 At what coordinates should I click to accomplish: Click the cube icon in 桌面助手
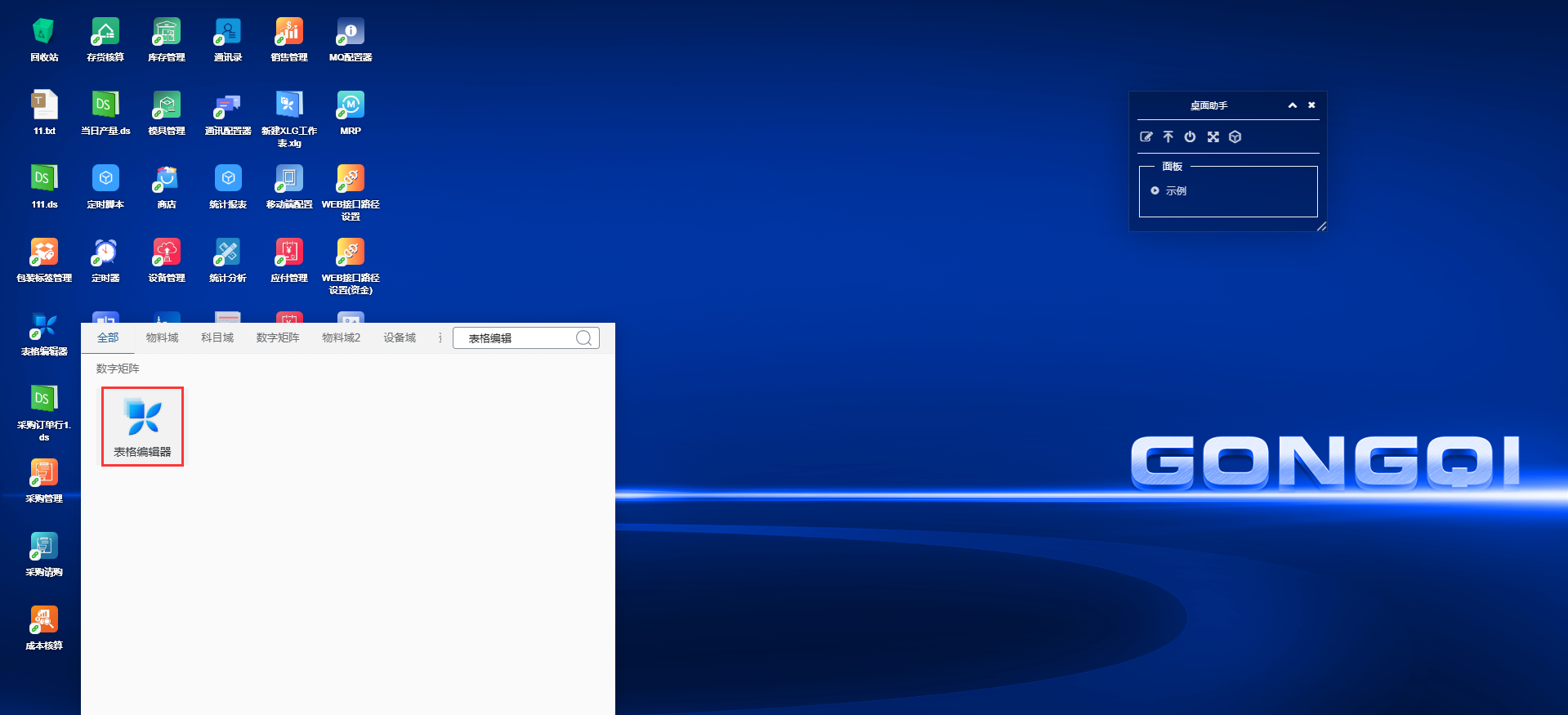(x=1235, y=137)
